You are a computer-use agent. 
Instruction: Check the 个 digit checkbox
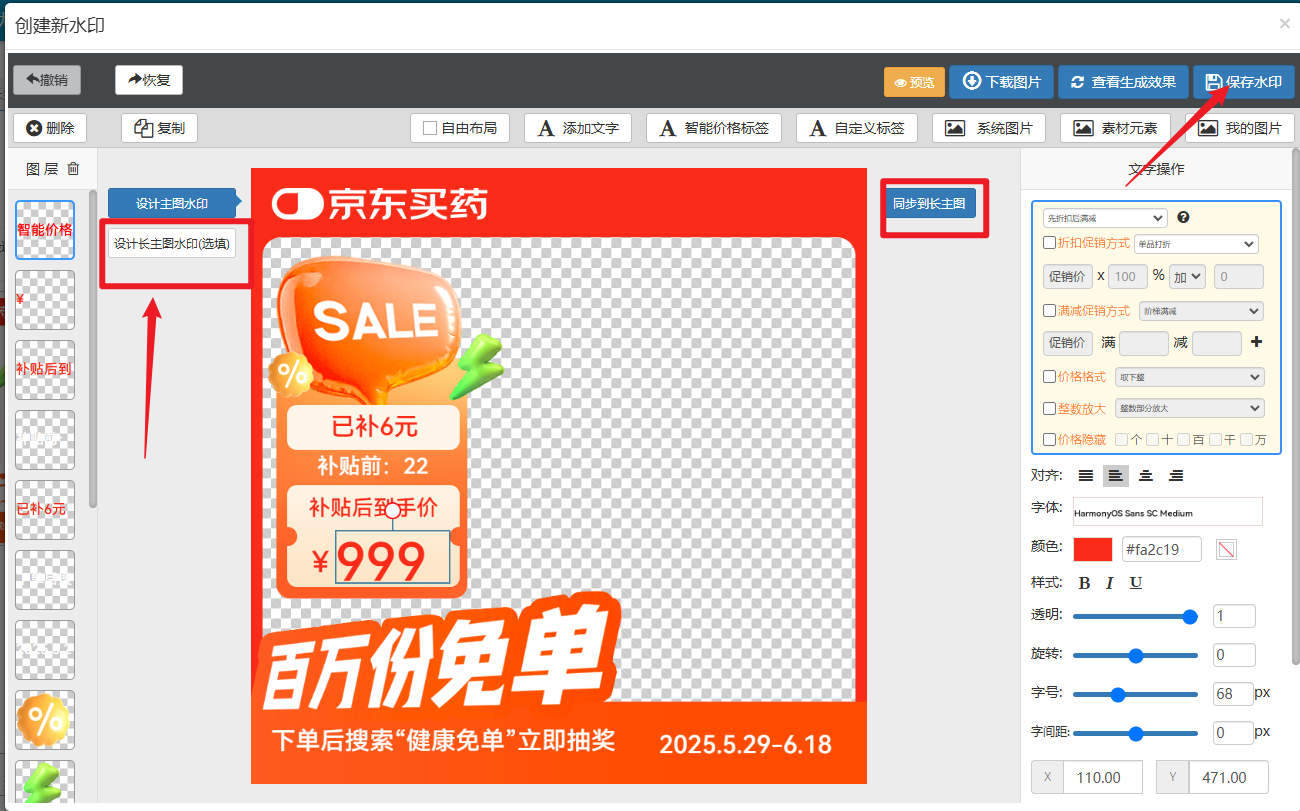tap(1121, 439)
